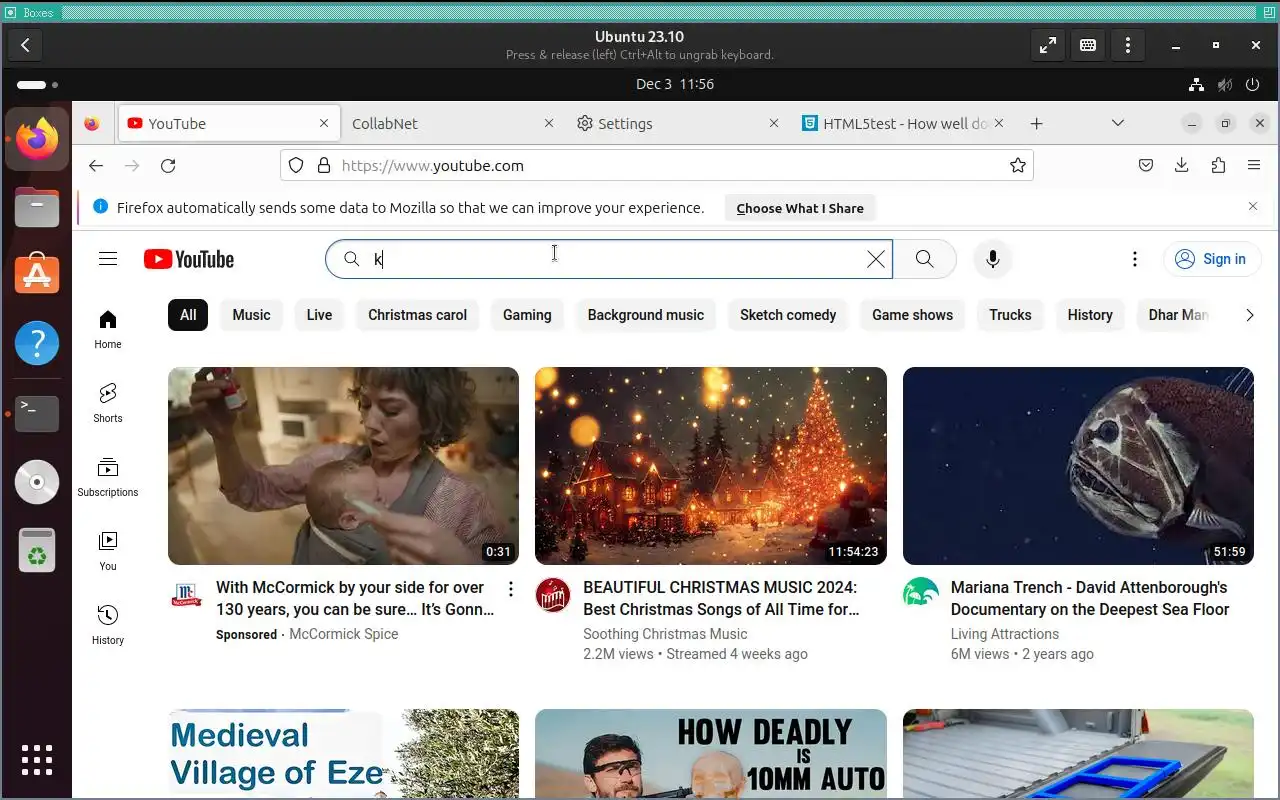Viewport: 1280px width, 800px height.
Task: Open the Christmas village video thumbnail
Action: [x=711, y=466]
